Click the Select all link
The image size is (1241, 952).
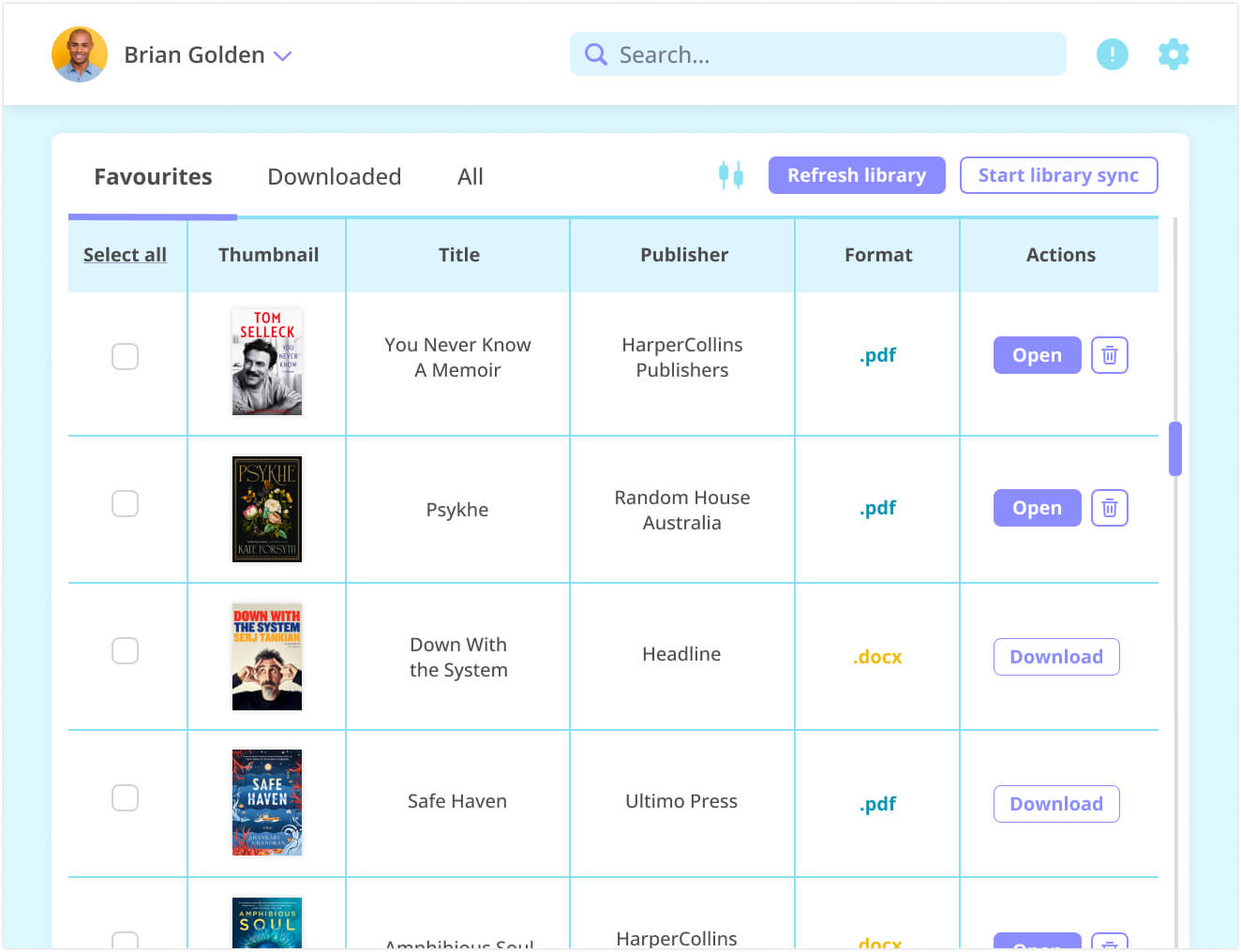pyautogui.click(x=125, y=254)
